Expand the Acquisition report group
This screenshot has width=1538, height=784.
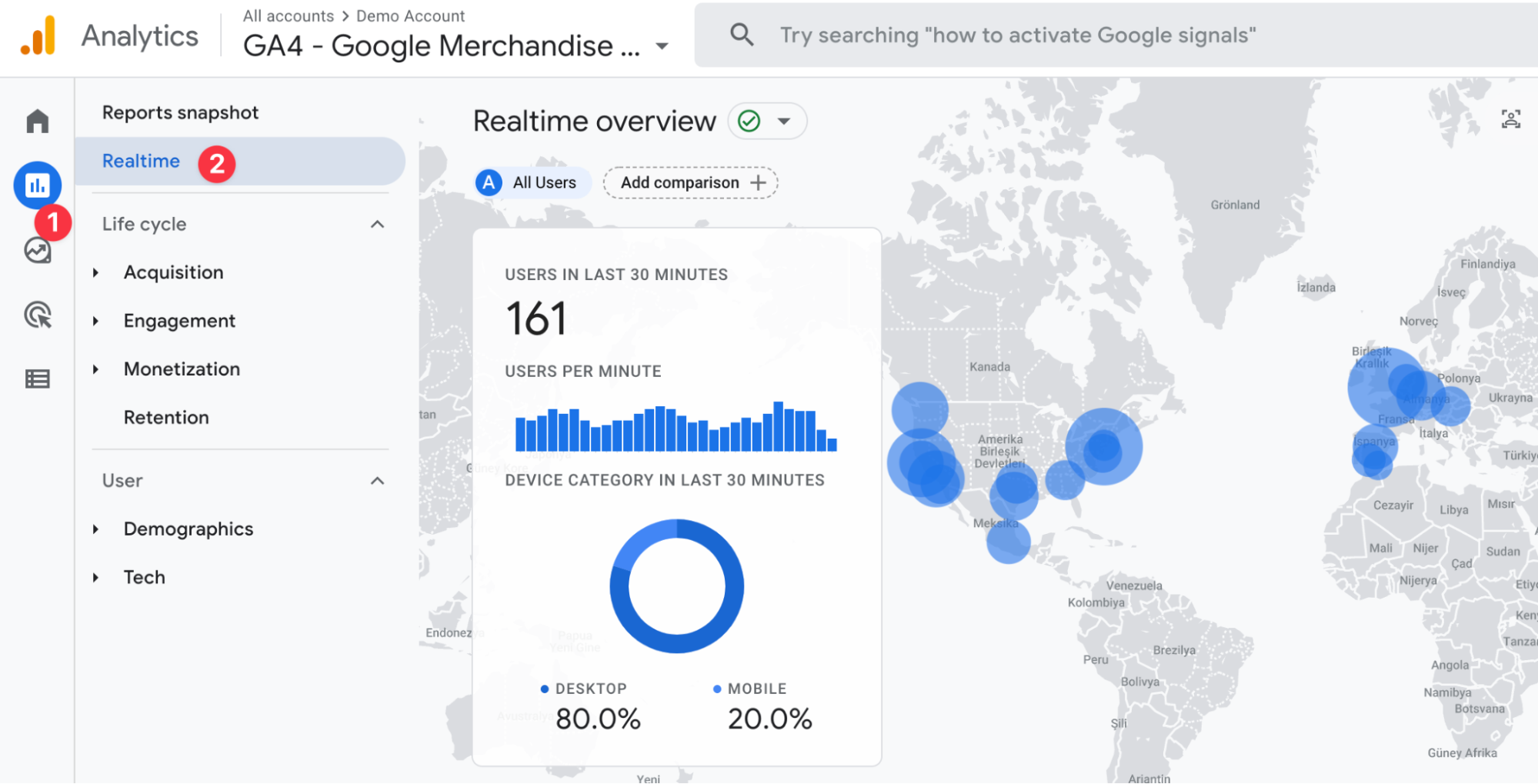point(95,272)
